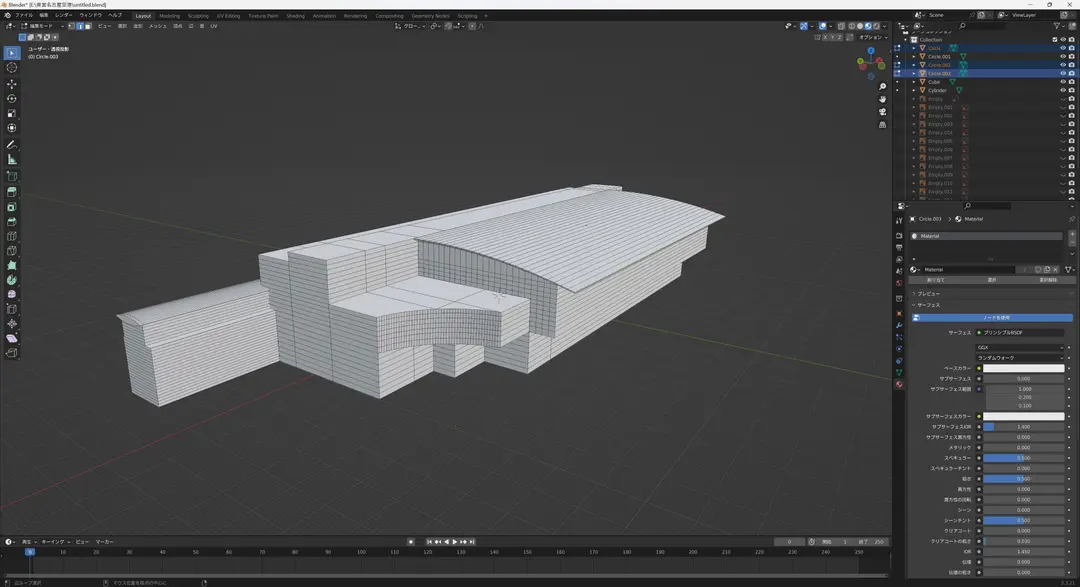Click the Assign material button
This screenshot has height=587, width=1080.
pos(935,280)
